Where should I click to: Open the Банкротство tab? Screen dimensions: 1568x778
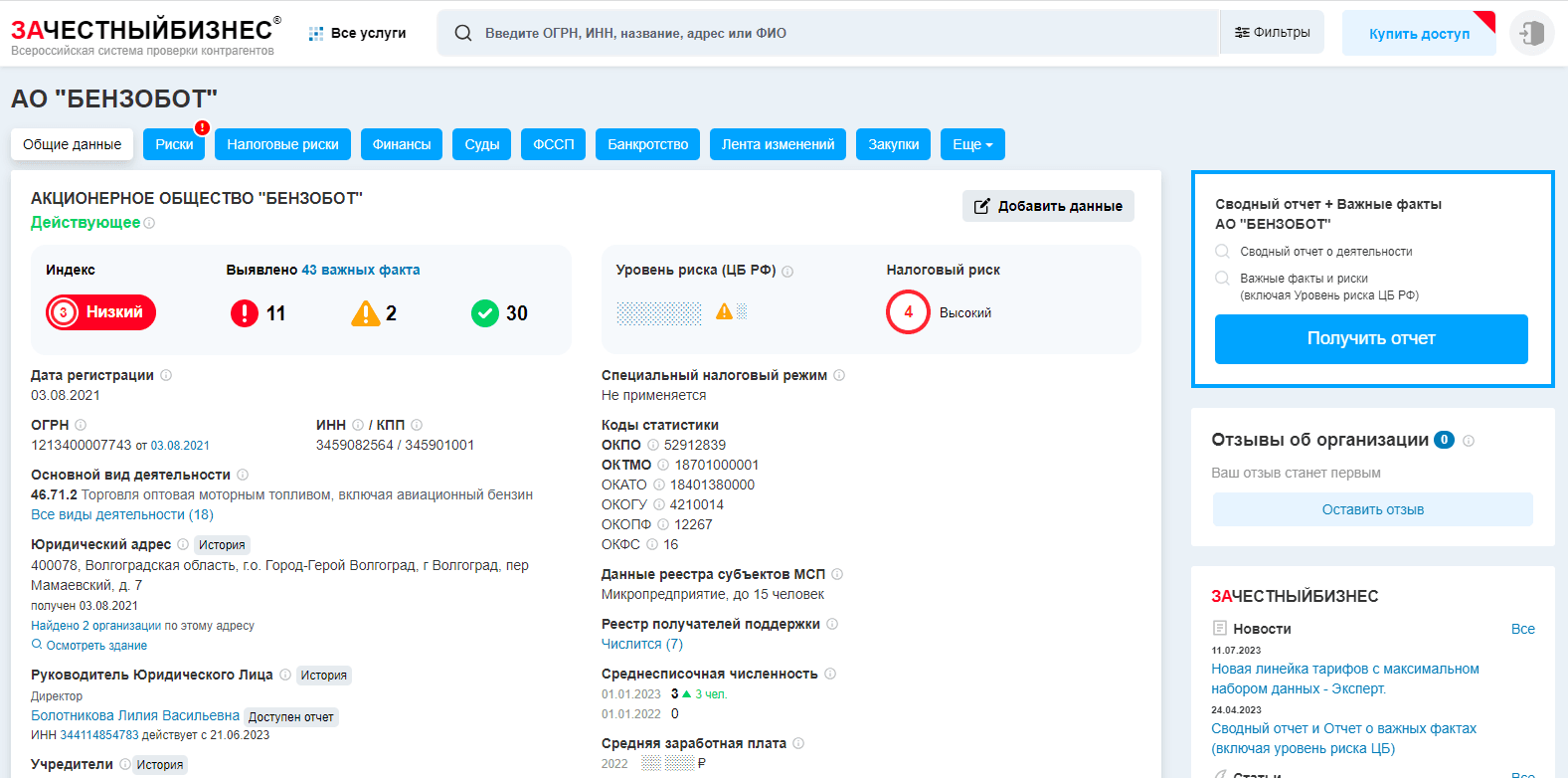coord(647,144)
